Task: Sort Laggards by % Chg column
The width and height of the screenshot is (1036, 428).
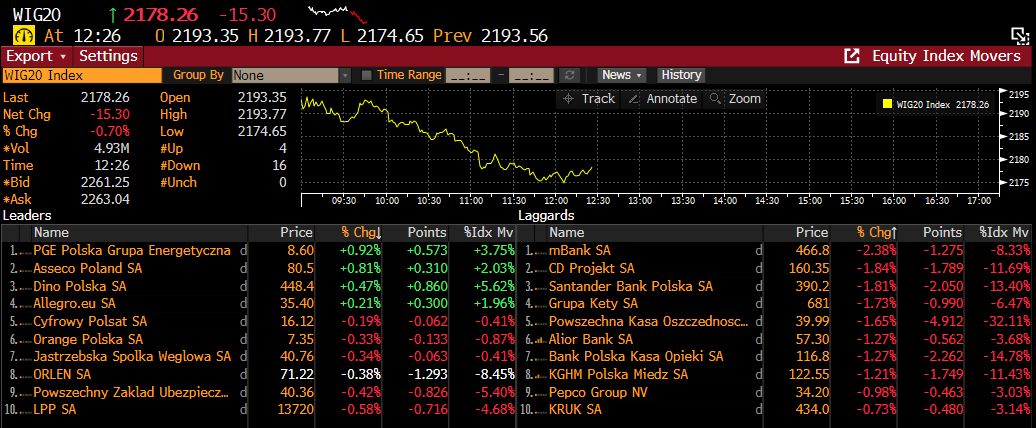Action: coord(876,232)
